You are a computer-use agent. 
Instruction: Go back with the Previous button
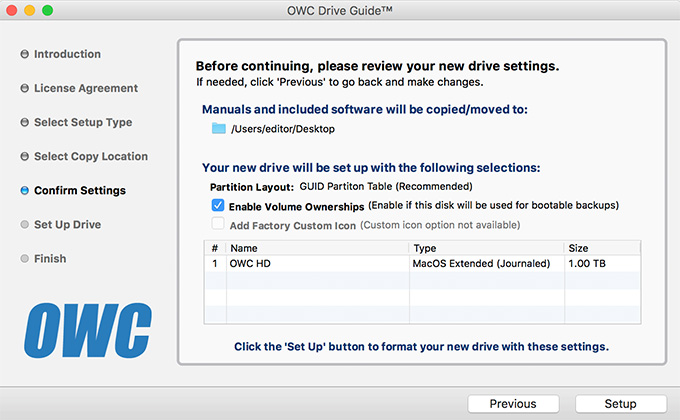tap(513, 404)
